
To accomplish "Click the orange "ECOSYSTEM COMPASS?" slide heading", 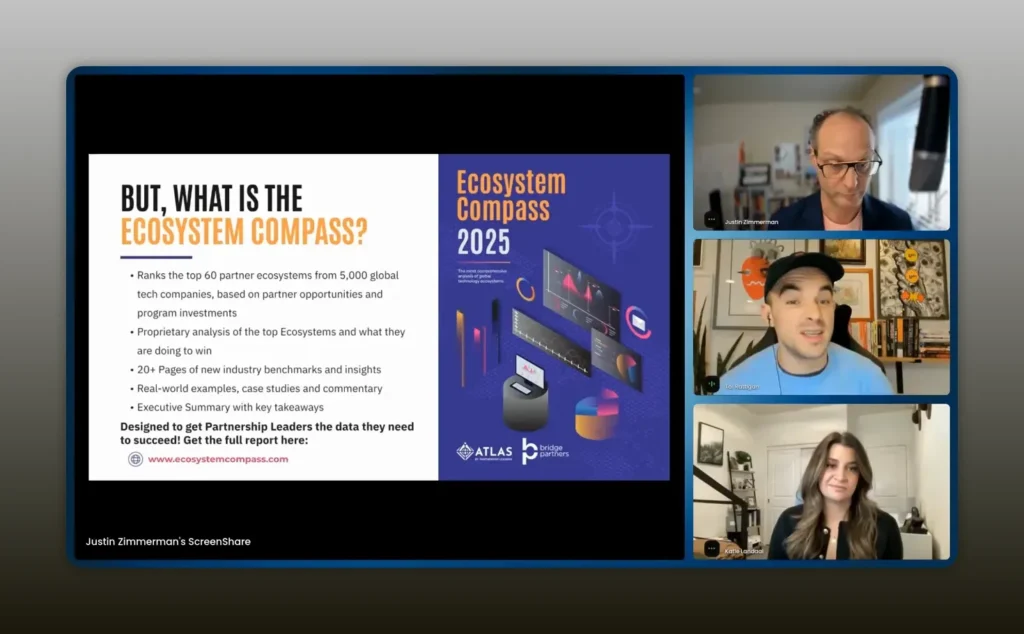I will pos(243,231).
